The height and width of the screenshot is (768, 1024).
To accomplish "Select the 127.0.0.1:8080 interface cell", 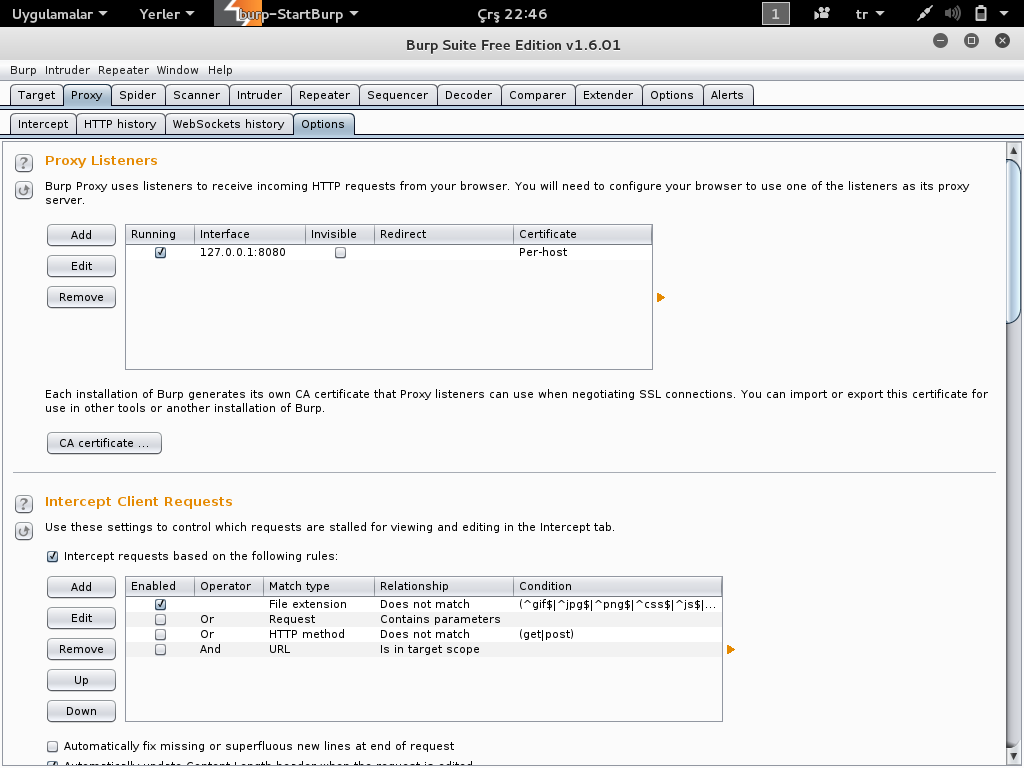I will coord(249,252).
